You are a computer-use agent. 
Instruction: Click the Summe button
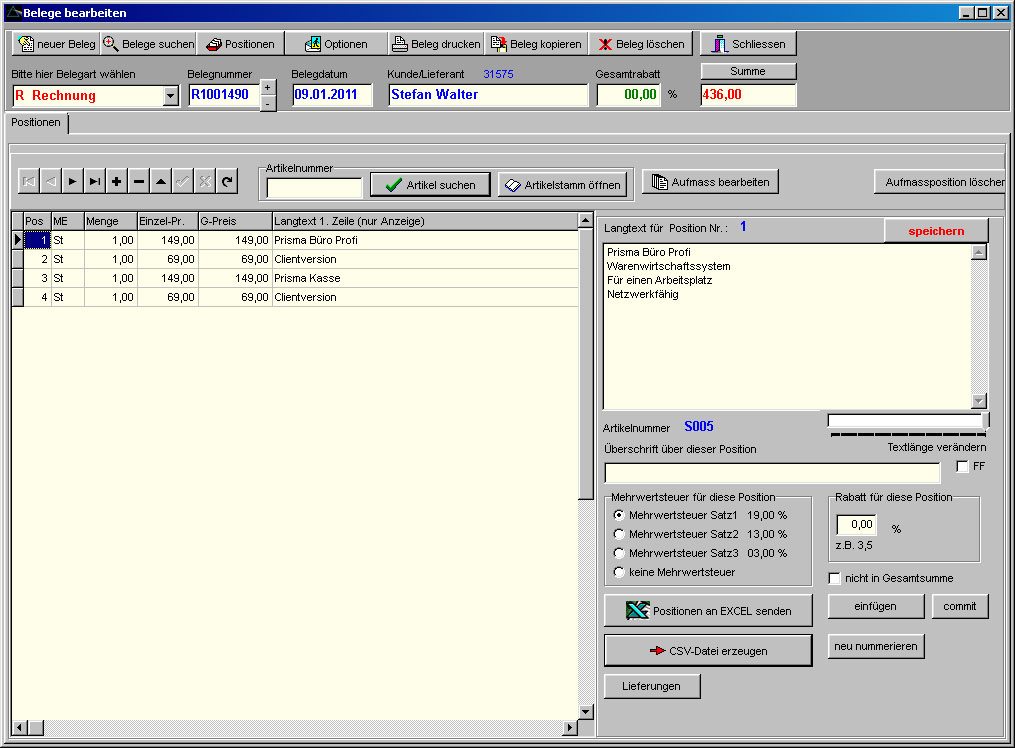tap(748, 71)
